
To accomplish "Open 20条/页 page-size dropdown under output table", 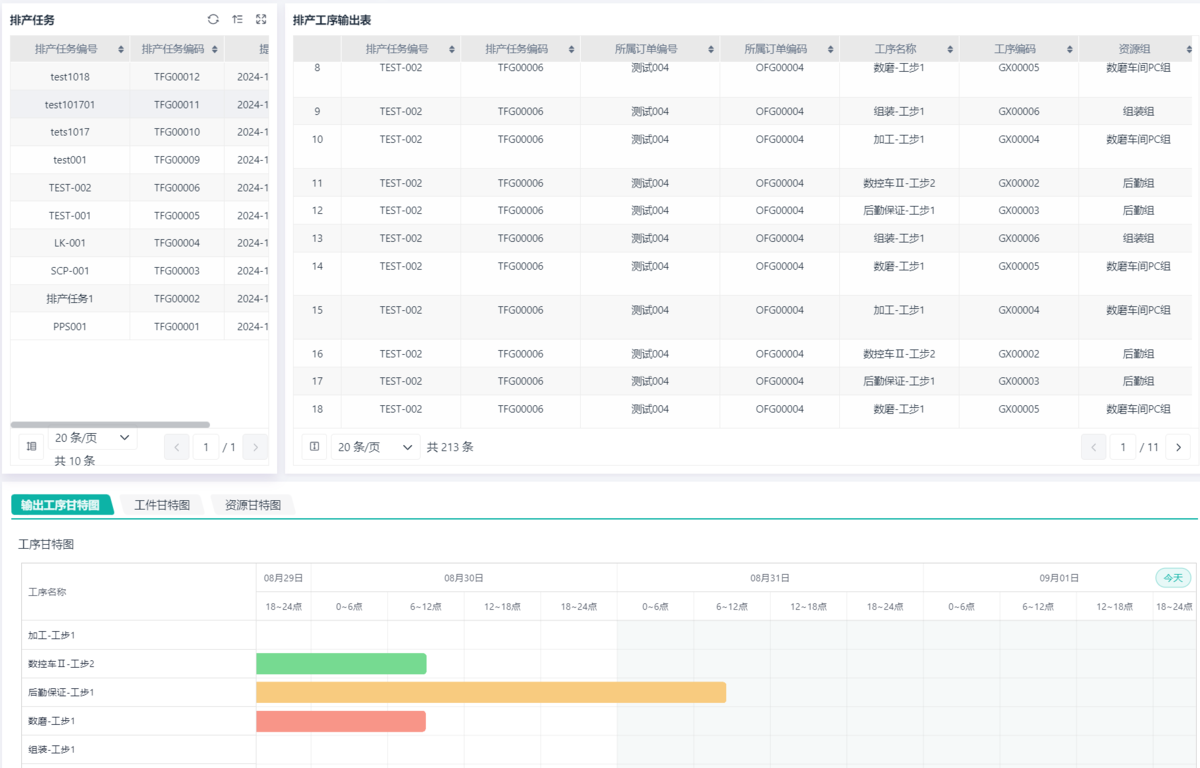I will tap(376, 447).
